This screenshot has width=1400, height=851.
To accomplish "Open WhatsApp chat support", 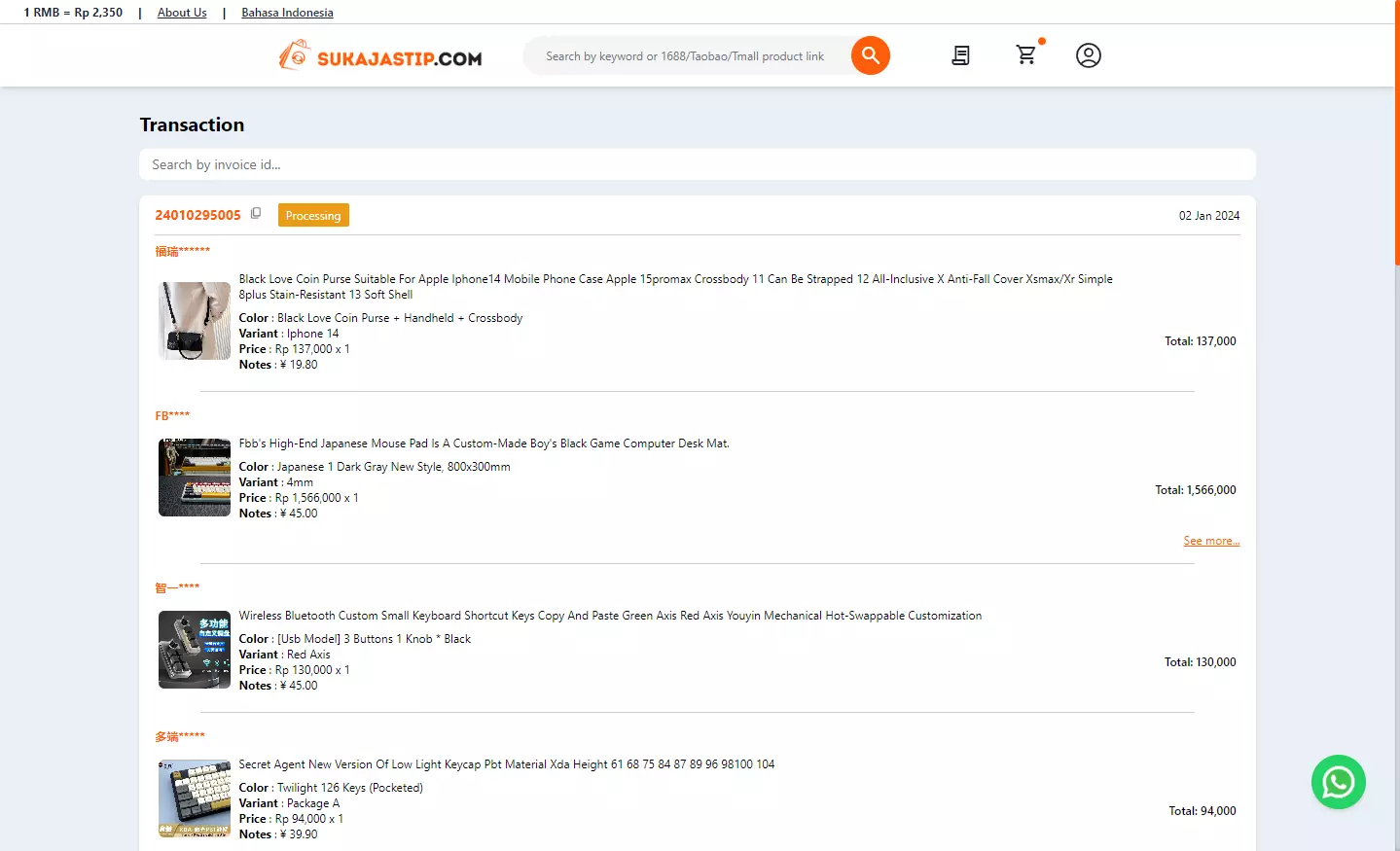I will click(1339, 782).
